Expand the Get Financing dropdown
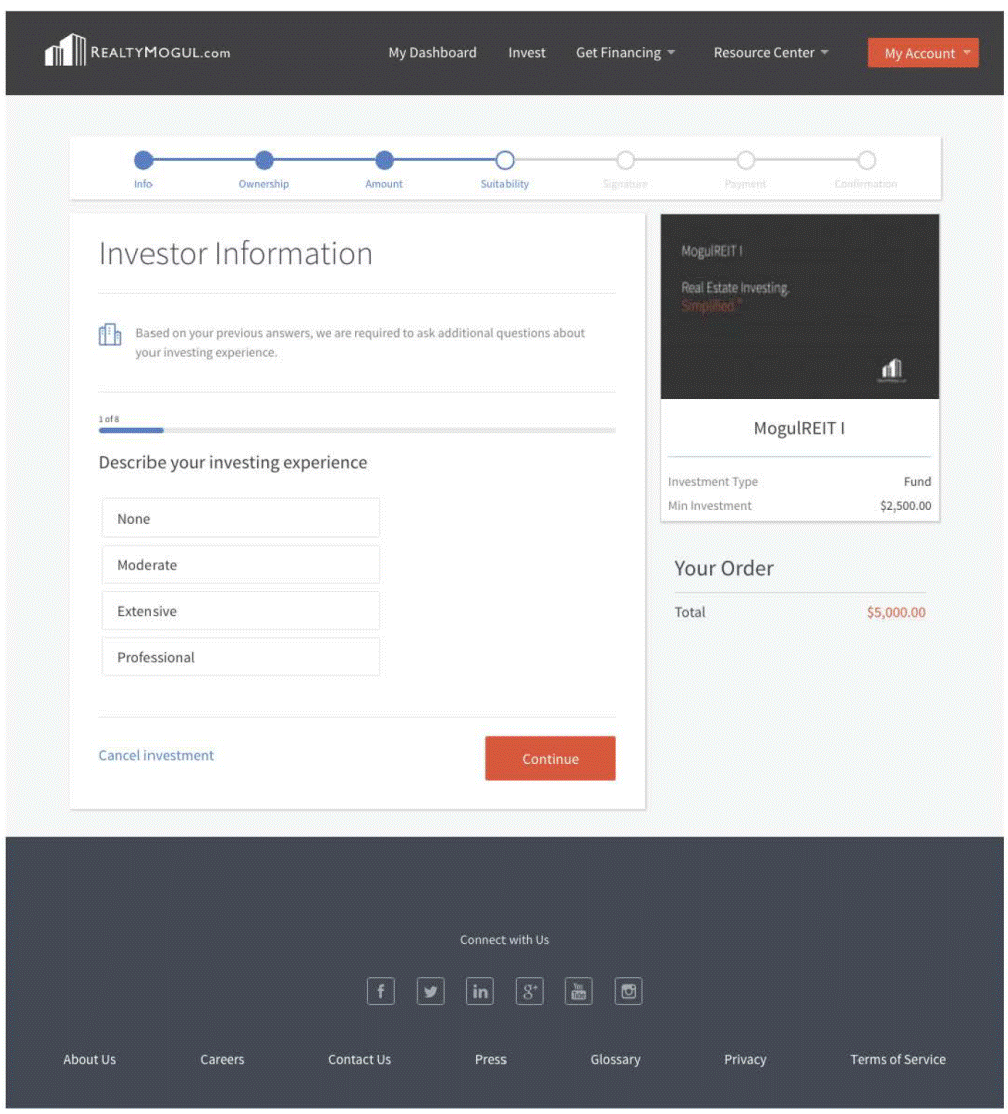 tap(625, 53)
